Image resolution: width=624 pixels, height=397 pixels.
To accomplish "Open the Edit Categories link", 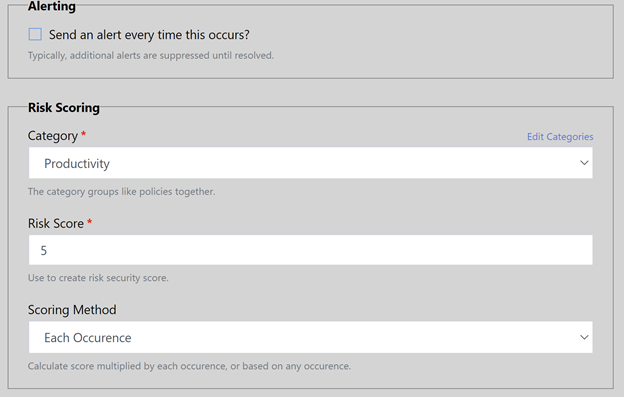I will coord(560,137).
